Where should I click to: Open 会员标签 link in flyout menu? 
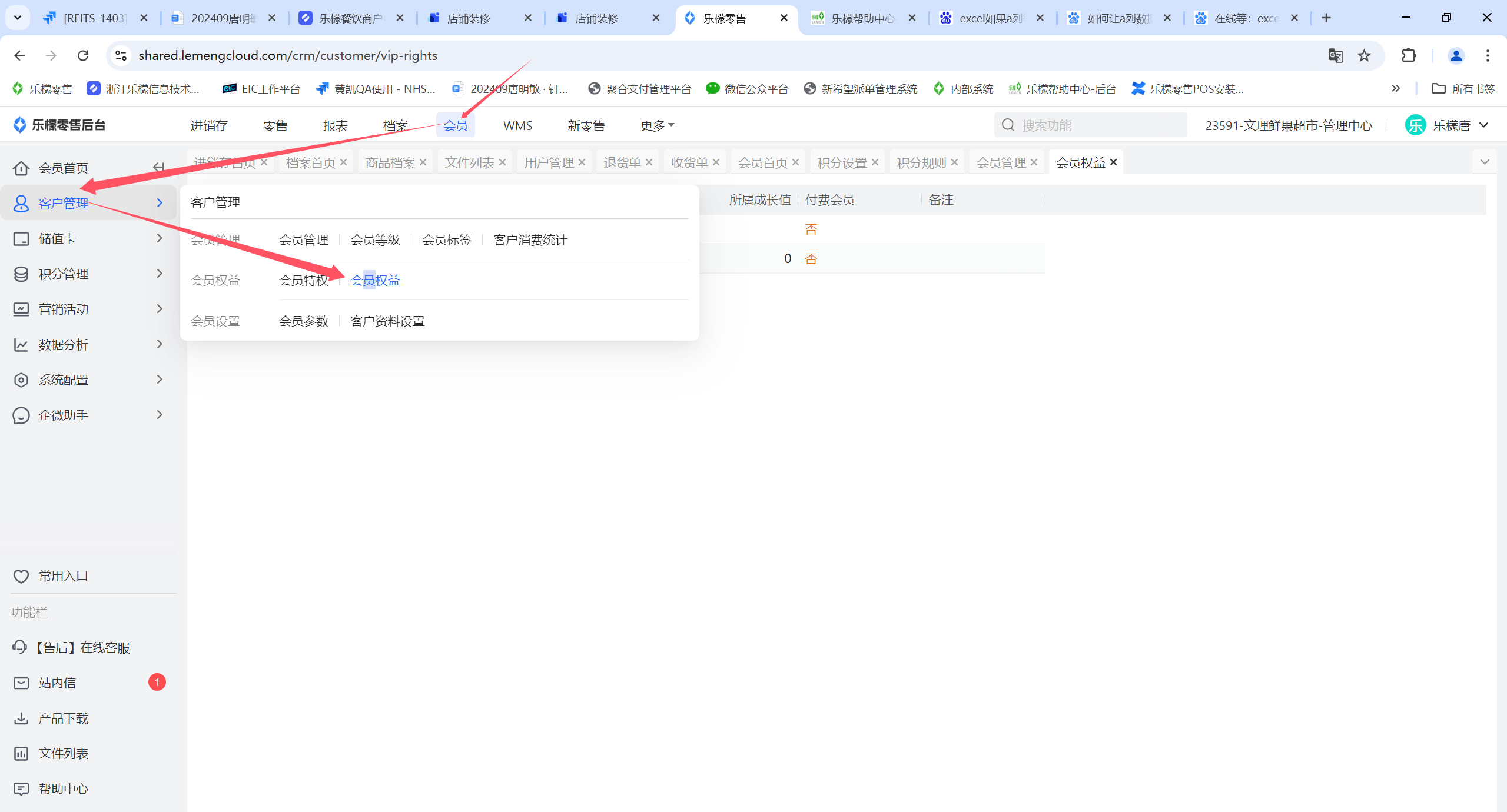tap(447, 239)
